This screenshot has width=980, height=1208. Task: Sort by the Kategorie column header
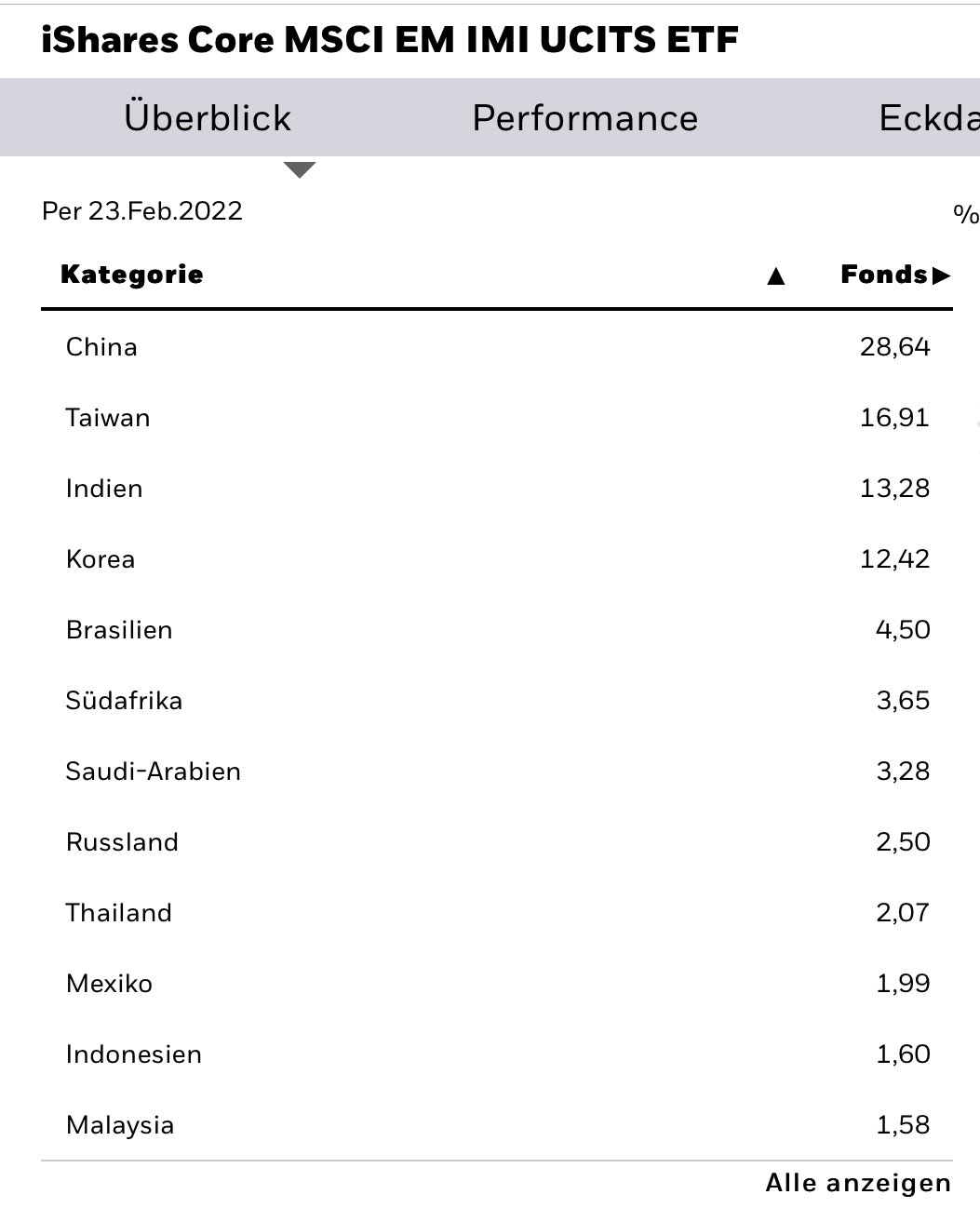(x=132, y=275)
